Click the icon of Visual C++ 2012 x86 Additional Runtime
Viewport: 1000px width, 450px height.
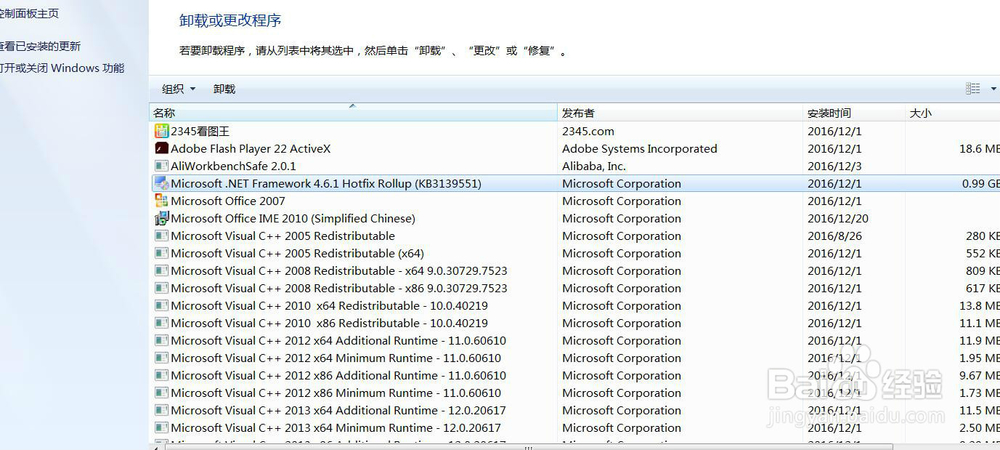point(162,375)
